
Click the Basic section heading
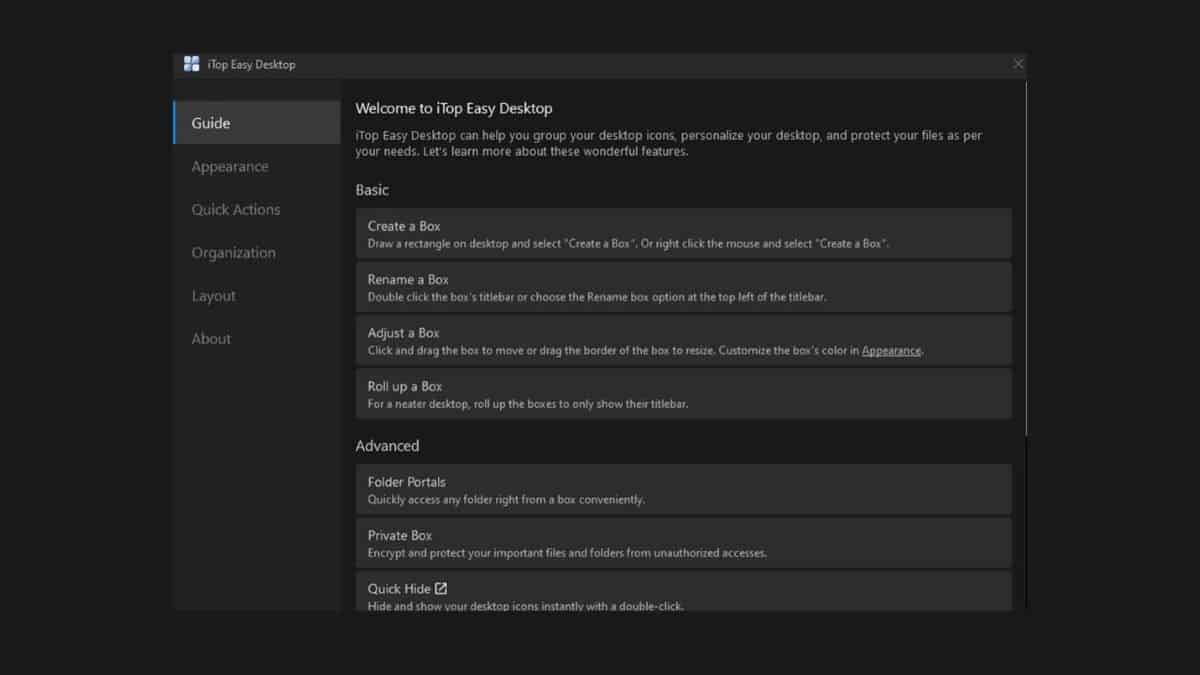click(x=372, y=189)
